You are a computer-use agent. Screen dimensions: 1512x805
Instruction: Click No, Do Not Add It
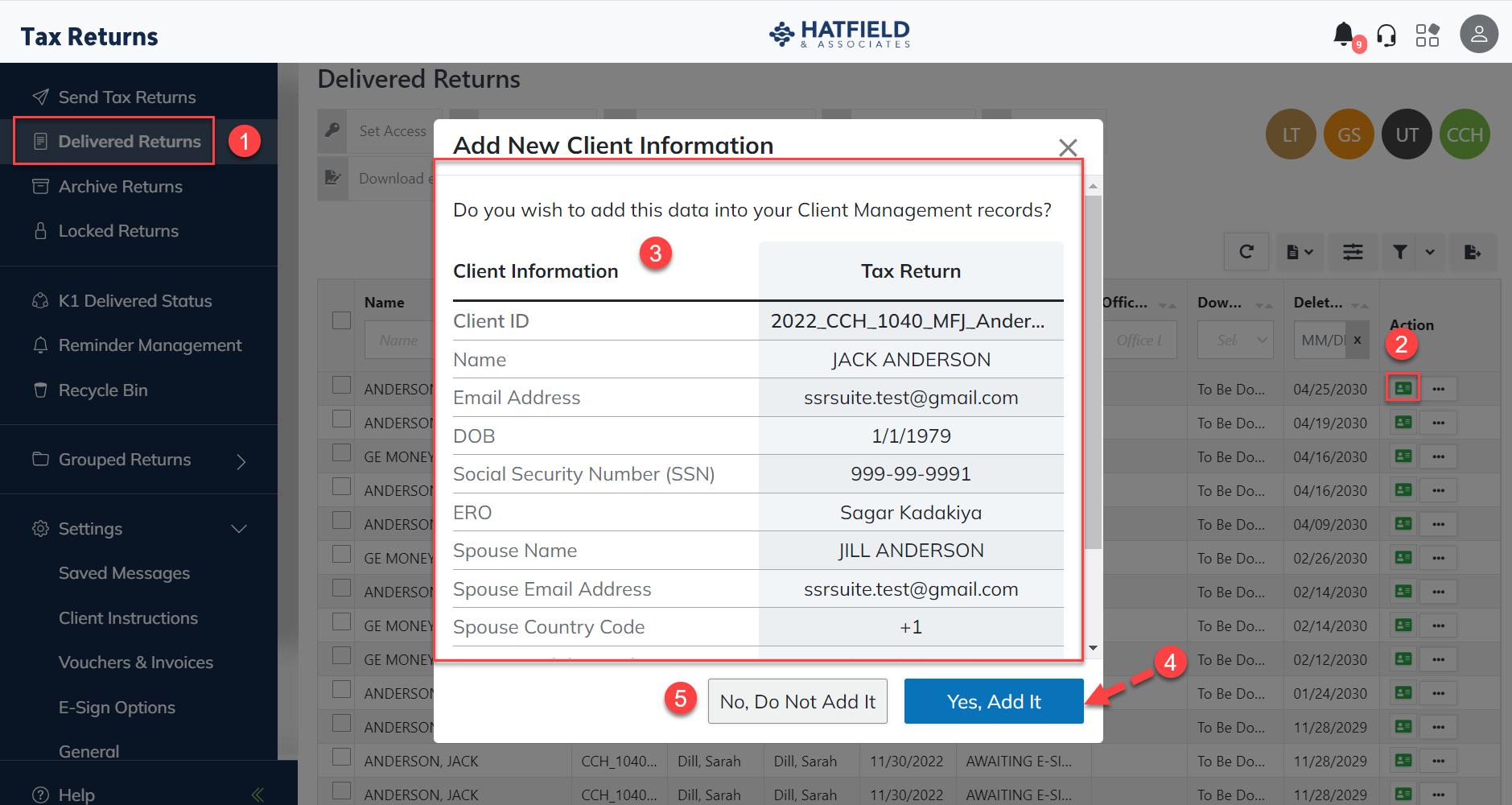click(797, 701)
